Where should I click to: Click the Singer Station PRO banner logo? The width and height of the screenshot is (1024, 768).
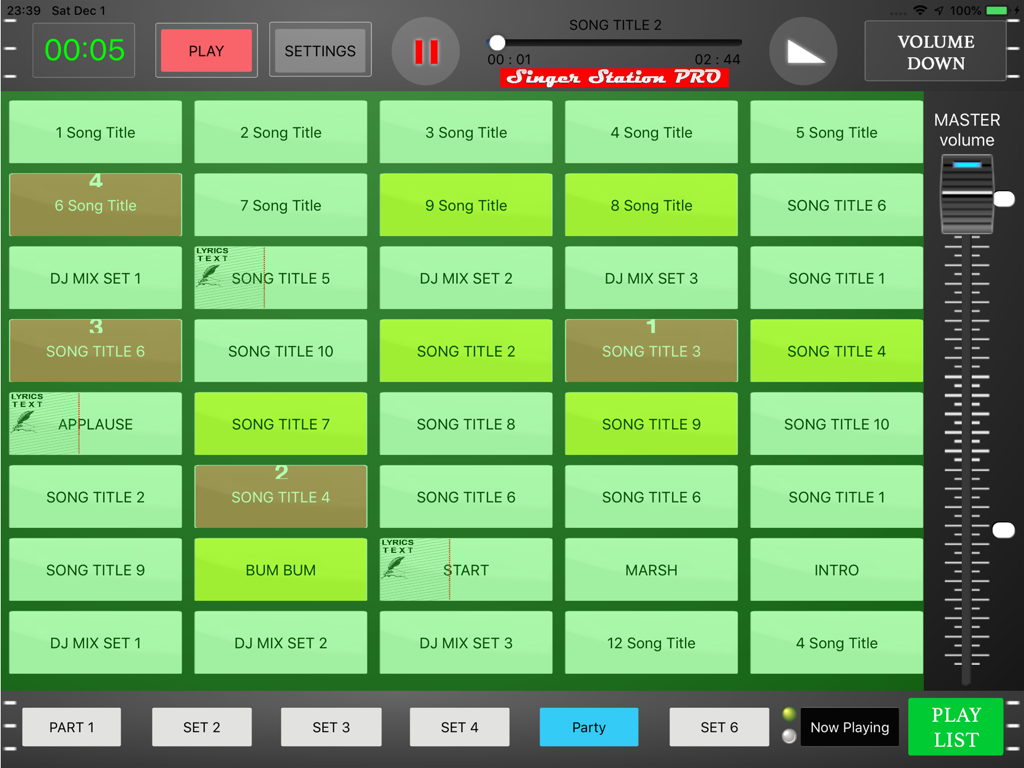(x=613, y=77)
